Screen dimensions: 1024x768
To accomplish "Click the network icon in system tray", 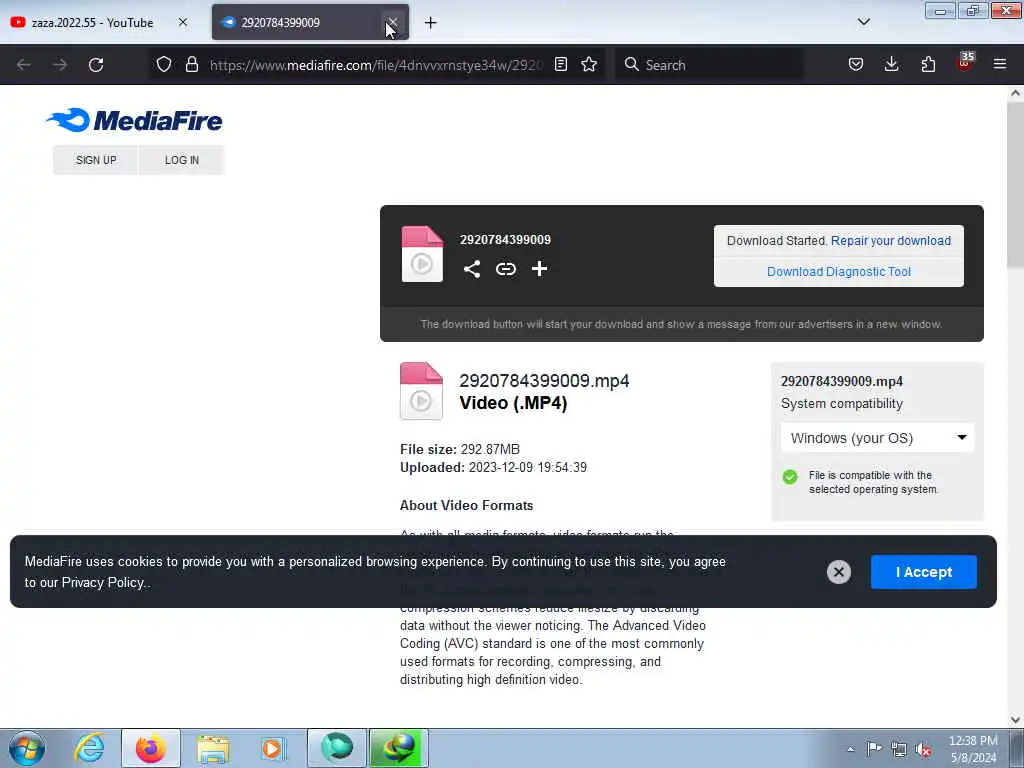I will coord(899,749).
